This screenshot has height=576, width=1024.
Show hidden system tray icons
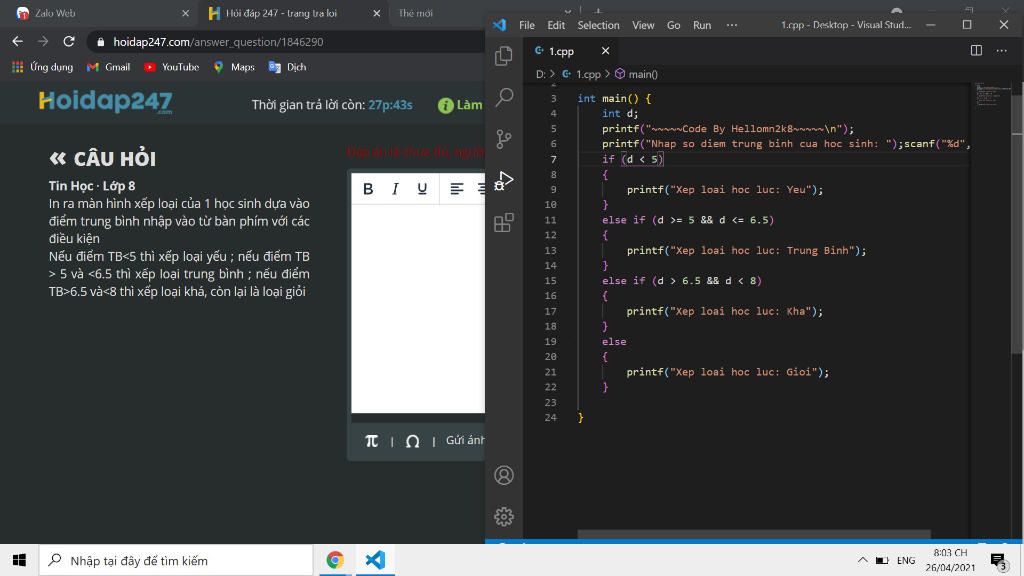click(862, 560)
